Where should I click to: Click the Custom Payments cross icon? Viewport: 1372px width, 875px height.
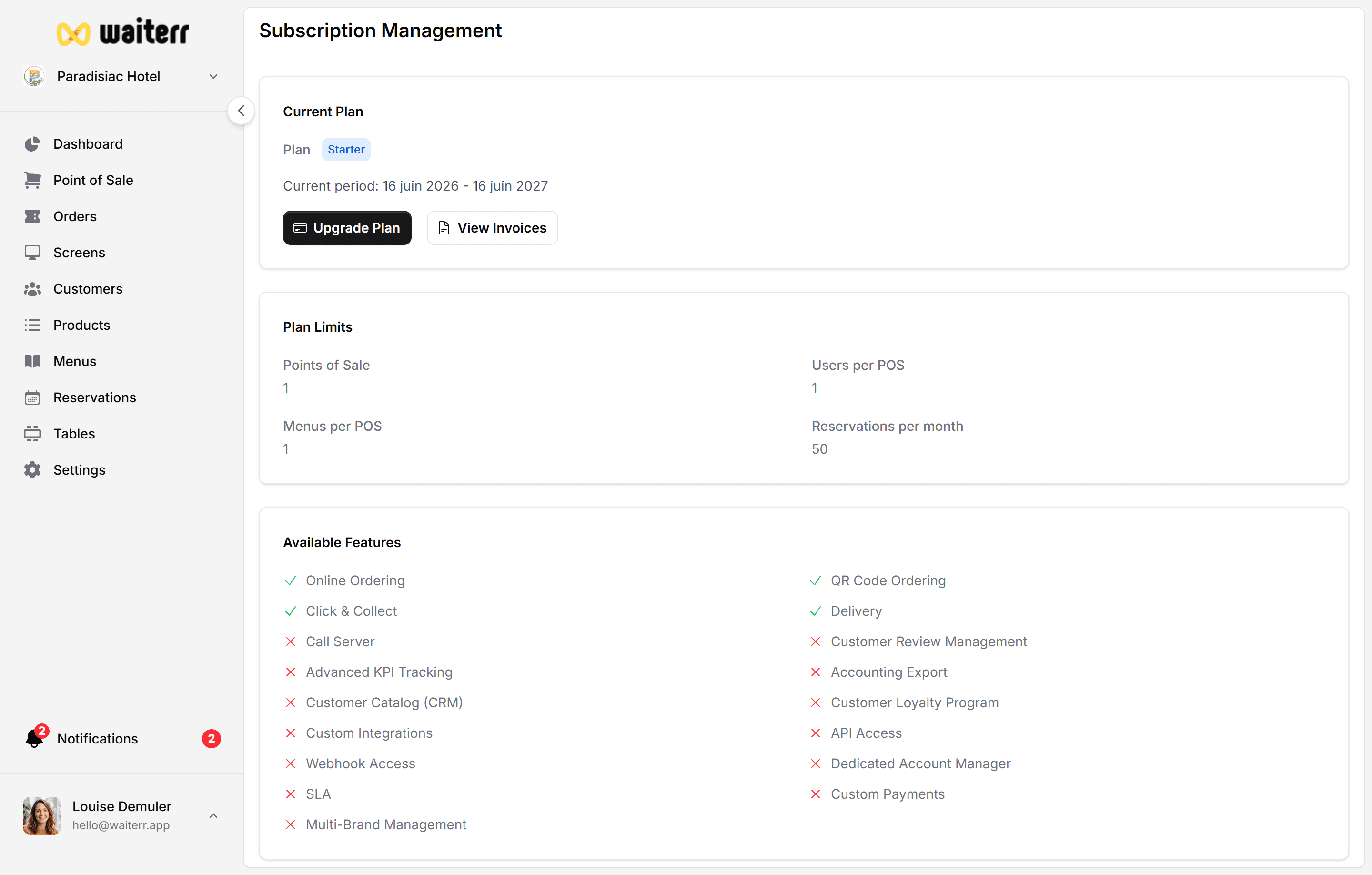coord(815,794)
